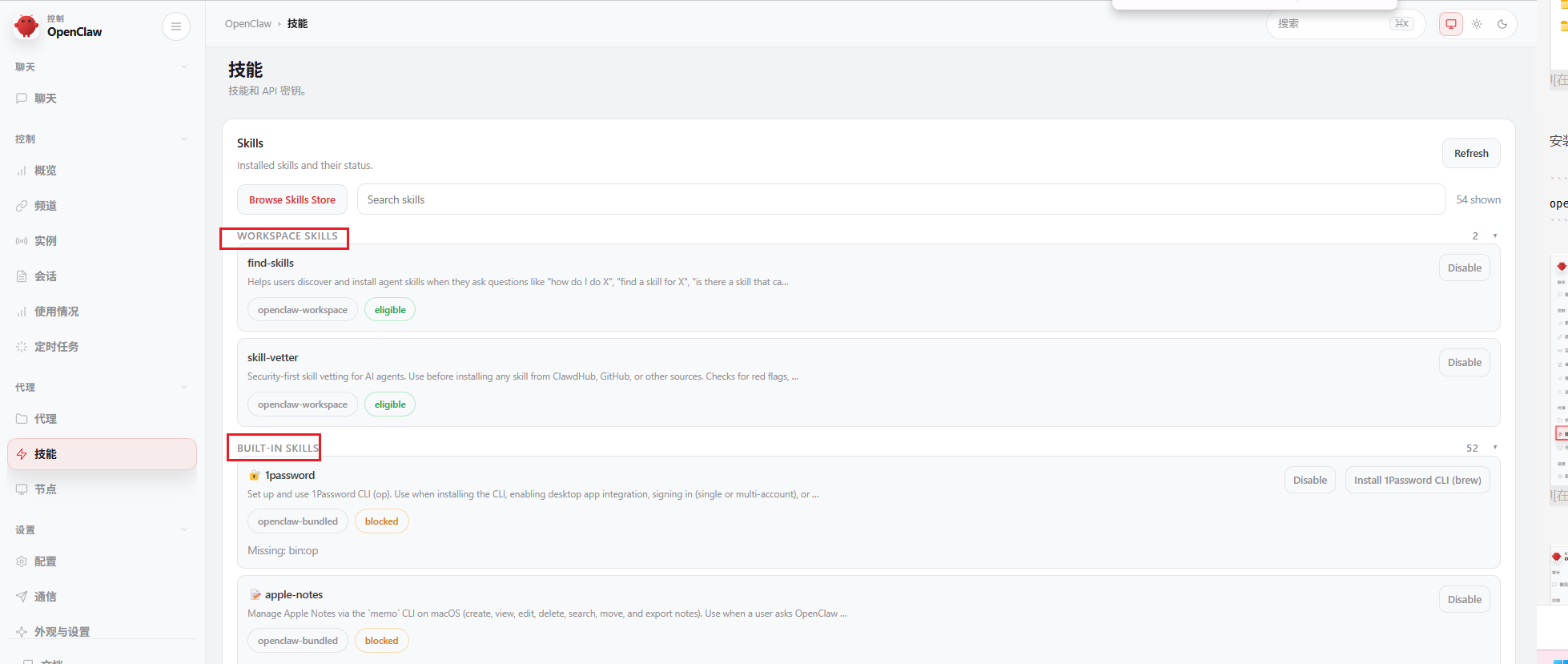1568x664 pixels.
Task: Click the 技能 page heading
Action: [x=246, y=70]
